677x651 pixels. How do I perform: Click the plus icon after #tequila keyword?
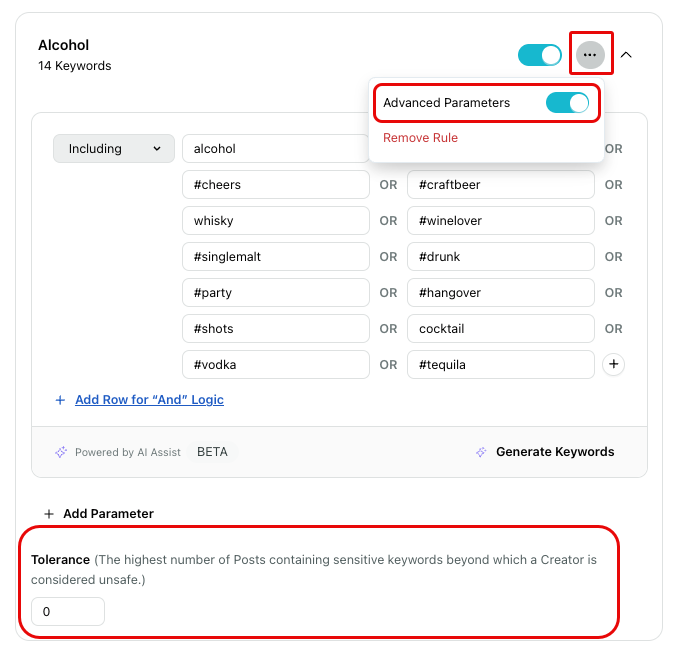click(x=613, y=364)
